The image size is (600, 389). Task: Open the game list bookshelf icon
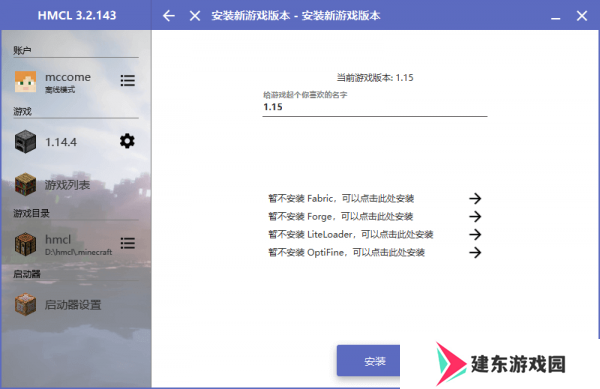[x=25, y=184]
